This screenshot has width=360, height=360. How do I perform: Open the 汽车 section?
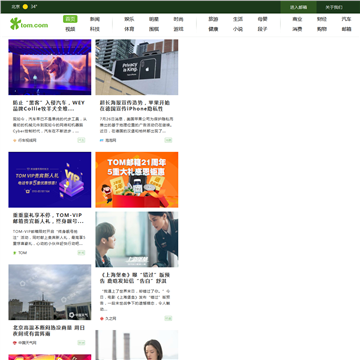tap(346, 19)
